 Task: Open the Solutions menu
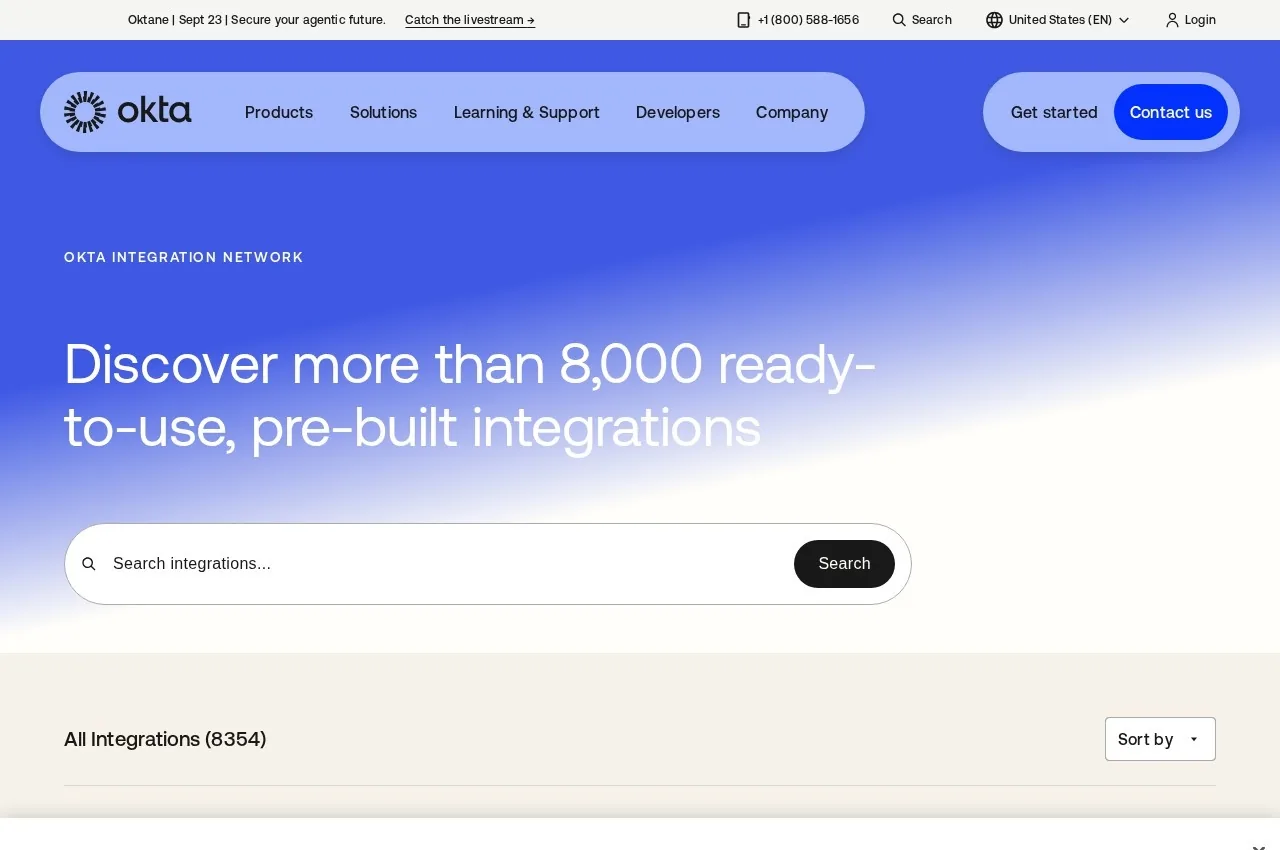click(x=383, y=112)
